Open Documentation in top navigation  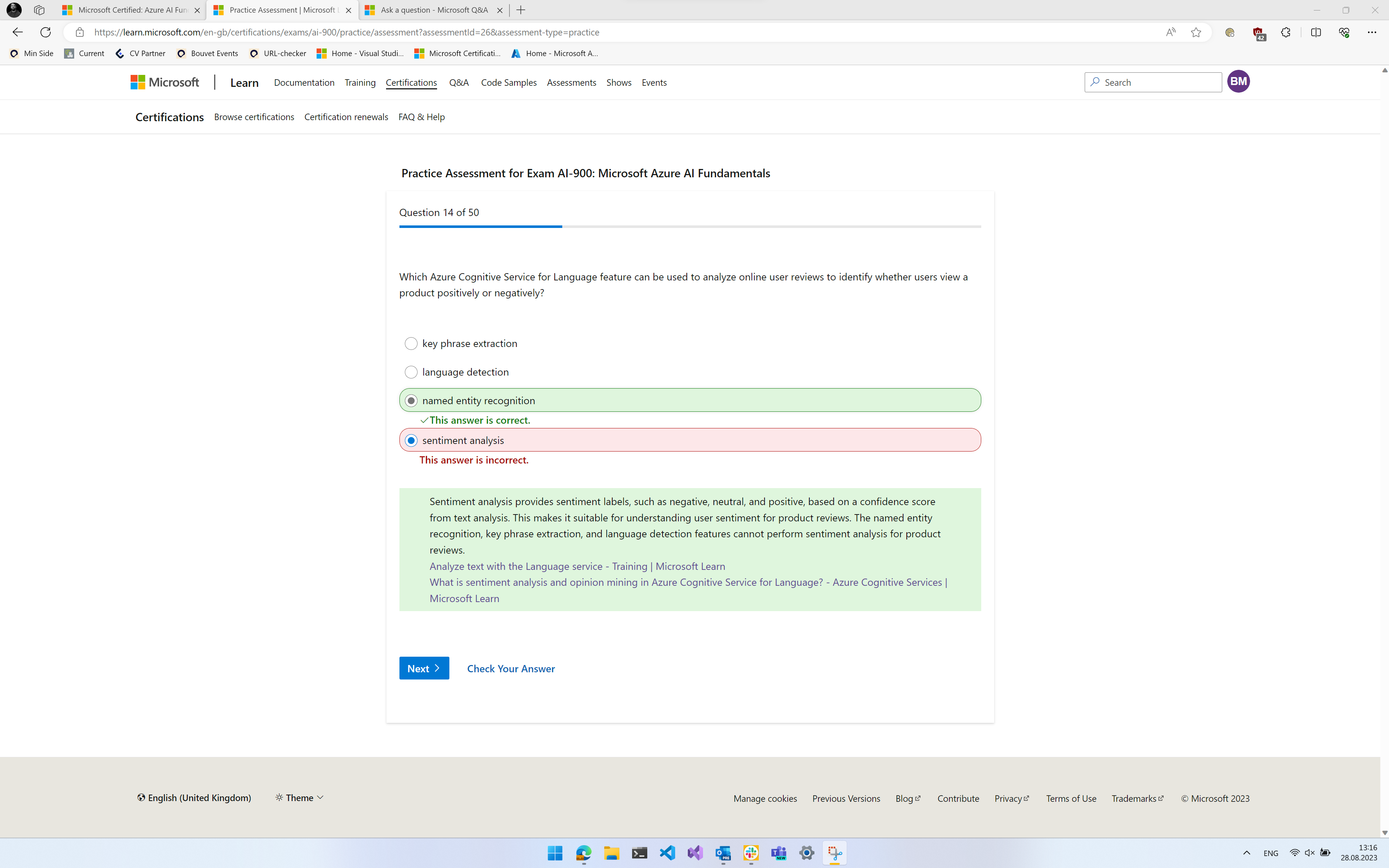point(304,82)
